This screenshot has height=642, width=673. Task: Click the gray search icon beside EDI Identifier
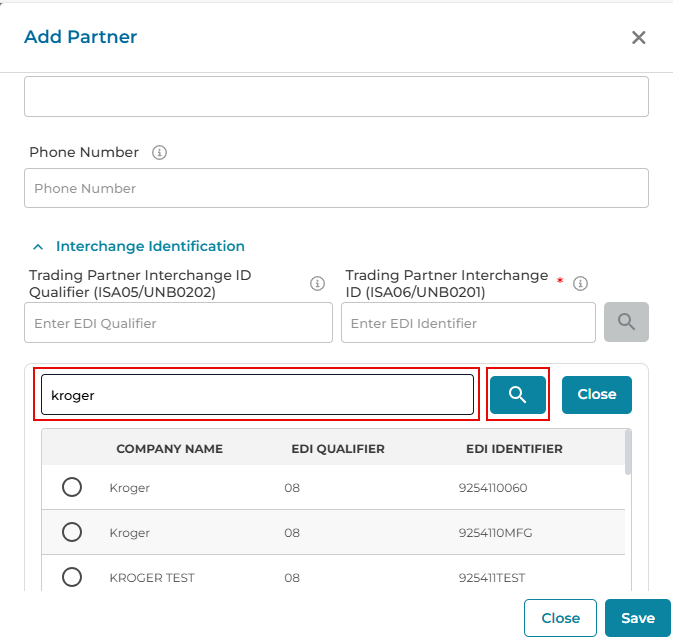click(626, 322)
